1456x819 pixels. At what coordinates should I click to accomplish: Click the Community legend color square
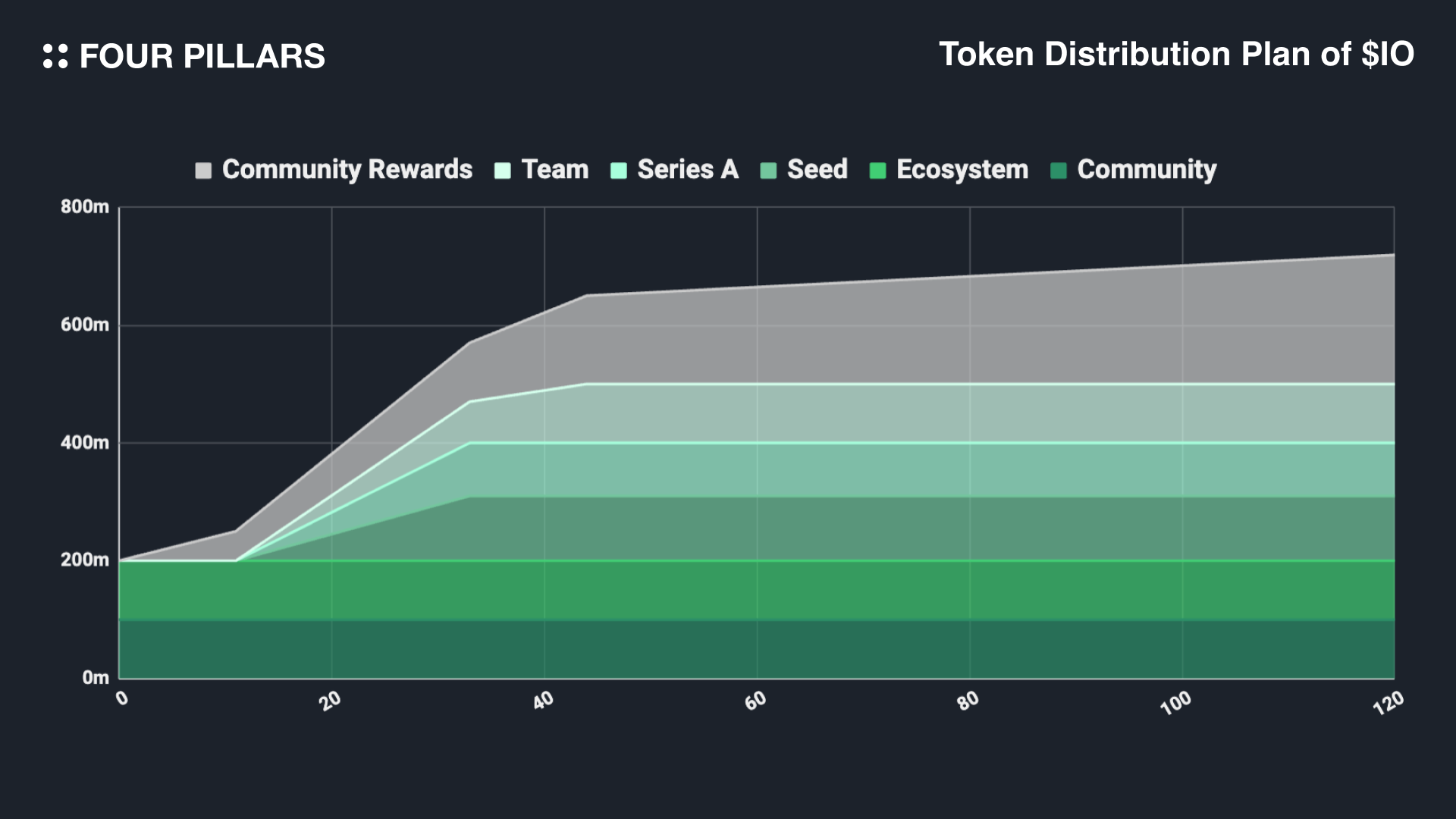[1059, 170]
